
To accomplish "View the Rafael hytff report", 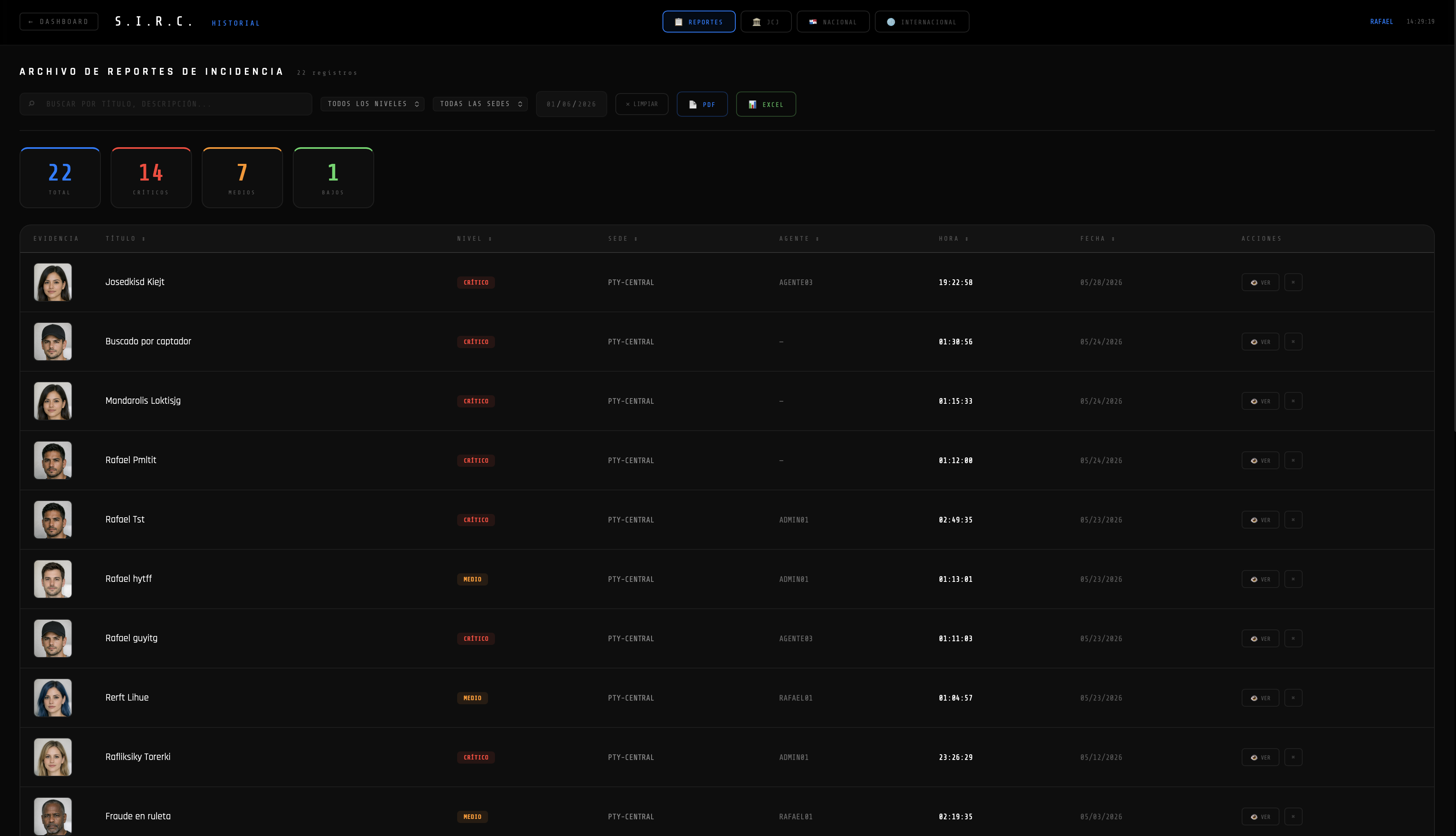I will [1260, 579].
